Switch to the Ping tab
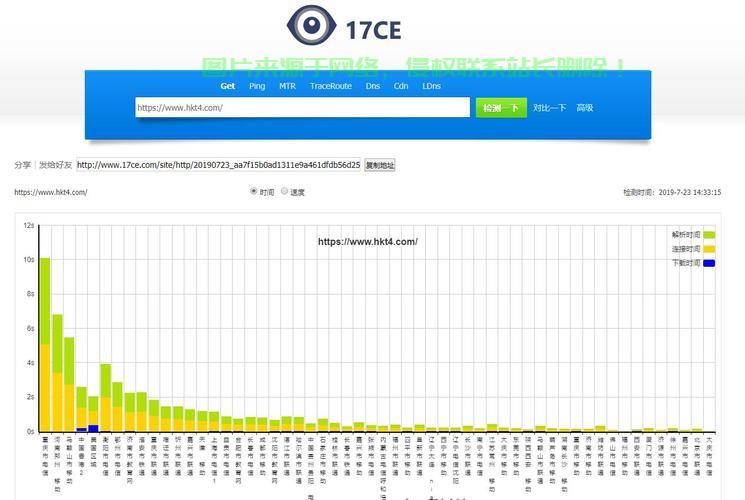Screen dimensions: 745x500 click(x=257, y=86)
